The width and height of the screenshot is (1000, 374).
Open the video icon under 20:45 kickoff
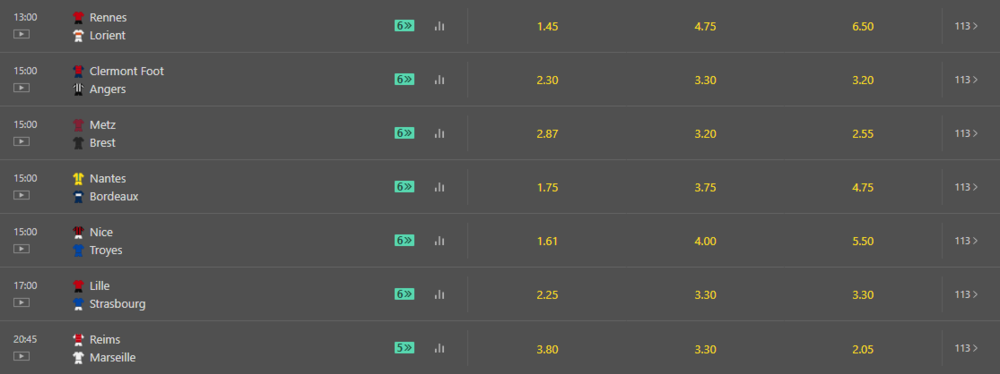coord(21,355)
